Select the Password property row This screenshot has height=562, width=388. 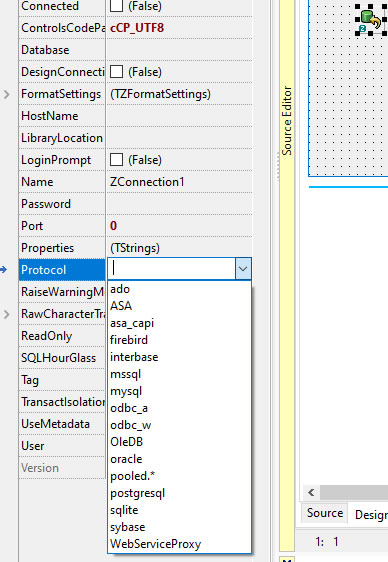click(x=136, y=204)
